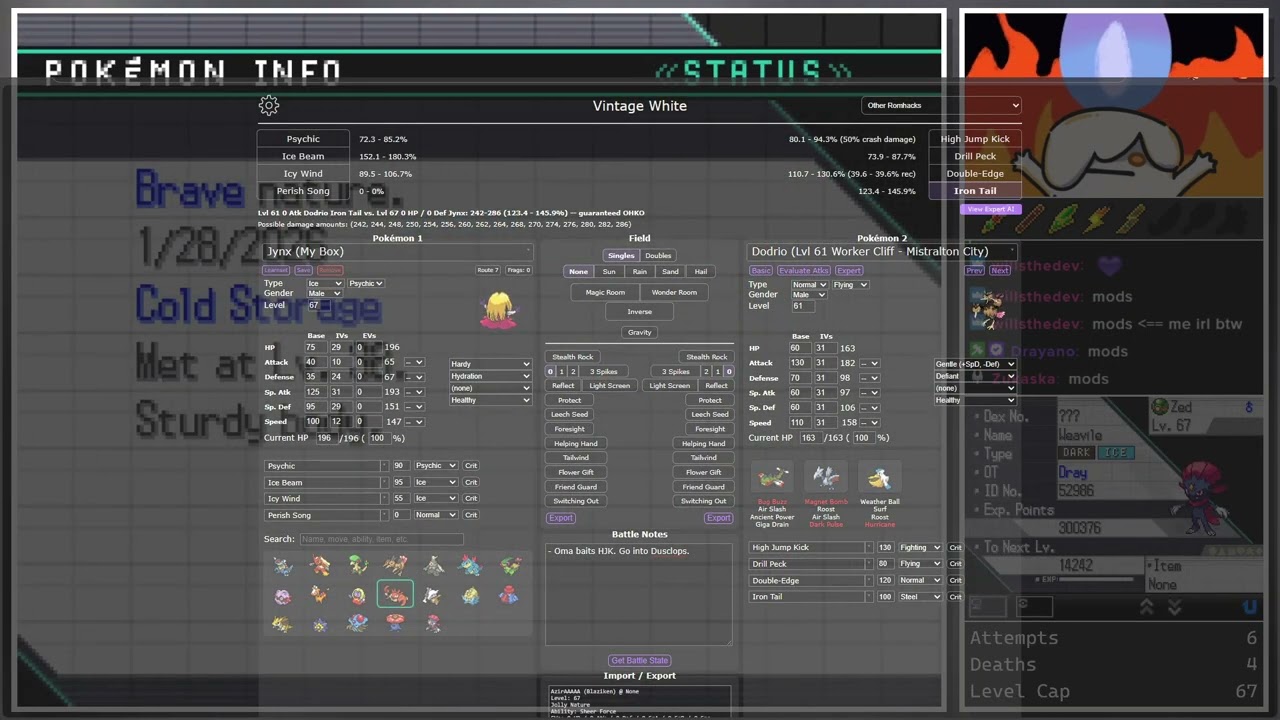Go to Next opponent Pokémon
Image resolution: width=1280 pixels, height=720 pixels.
(x=1000, y=270)
